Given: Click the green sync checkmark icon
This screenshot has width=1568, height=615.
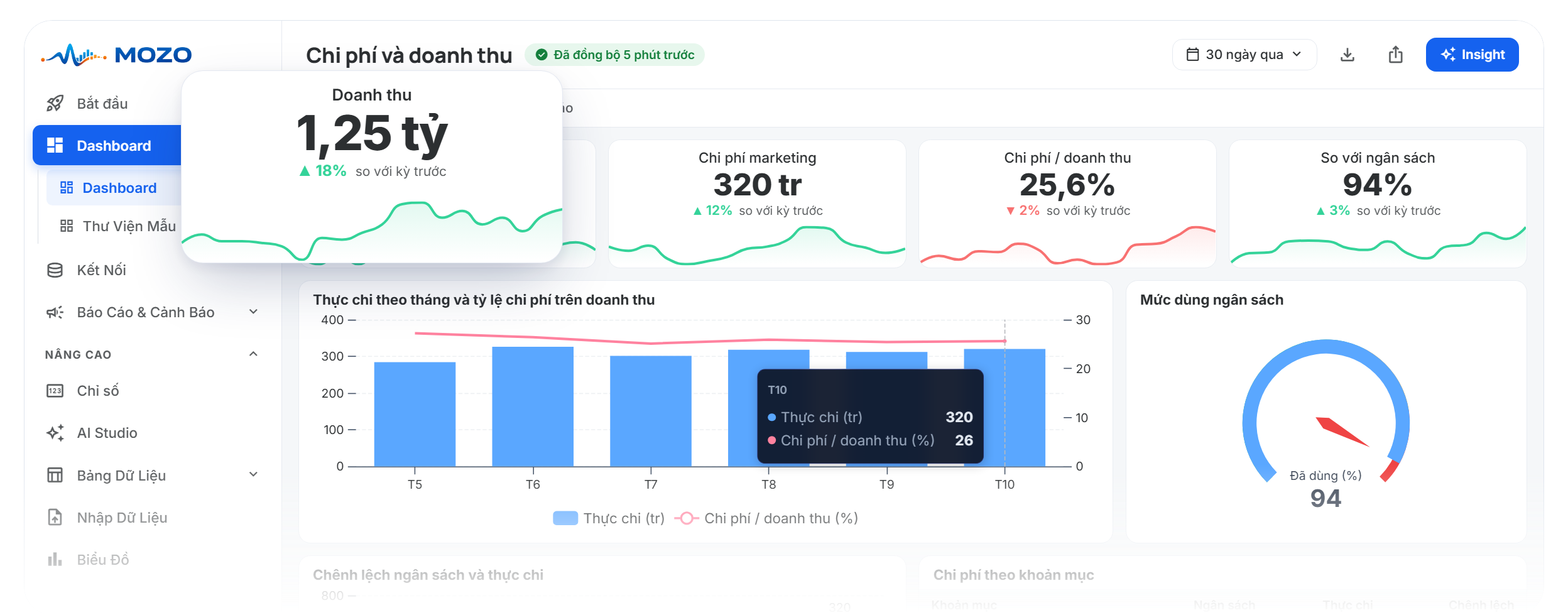Looking at the screenshot, I should coord(541,55).
